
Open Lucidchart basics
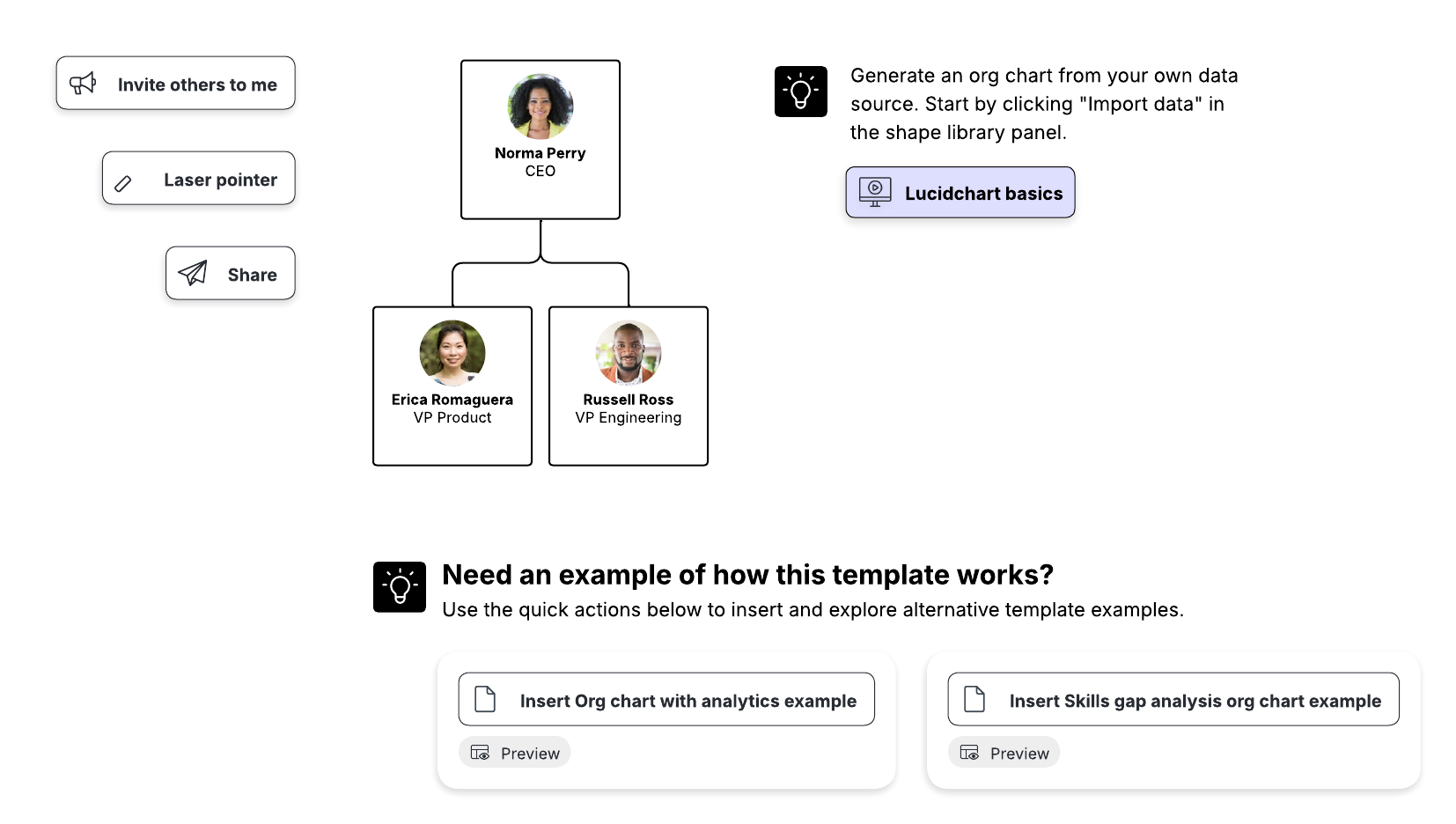960,192
